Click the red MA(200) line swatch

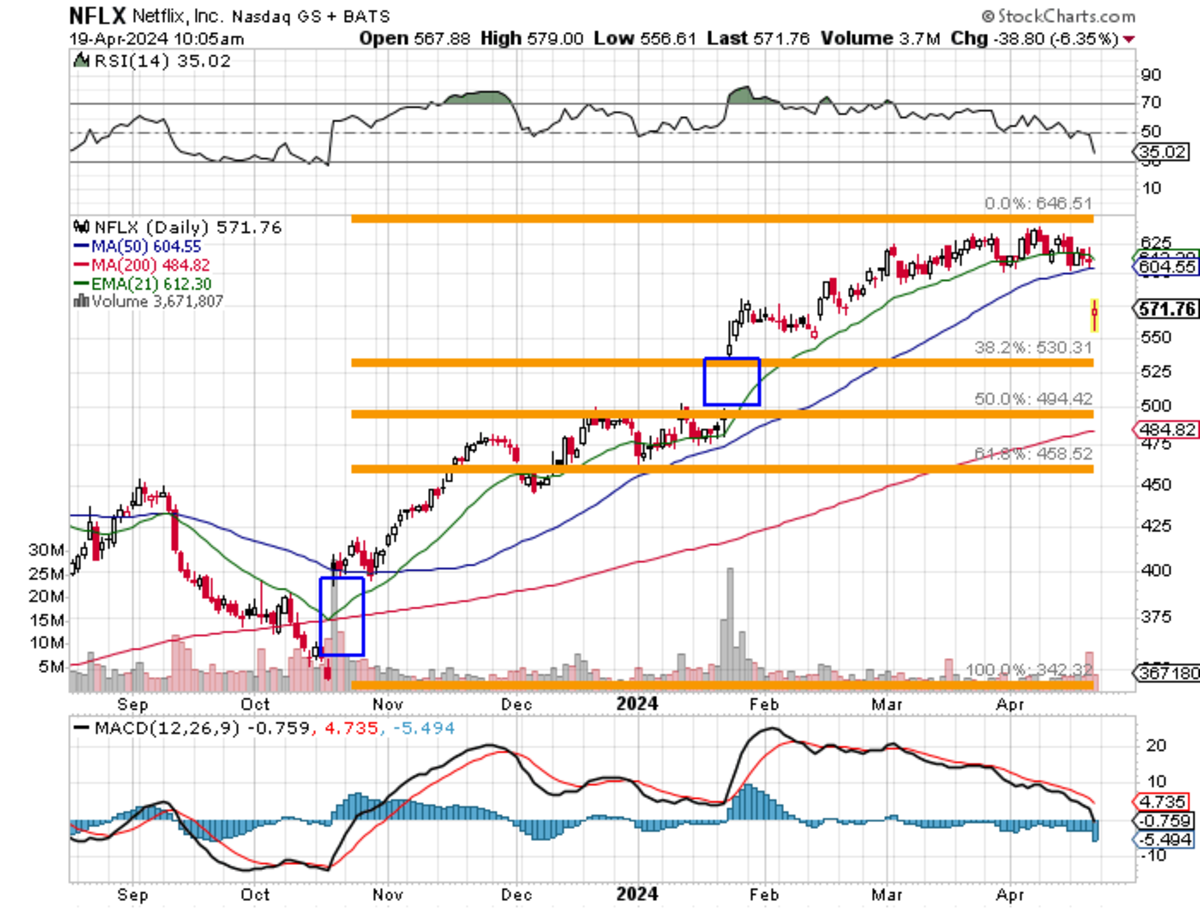[83, 262]
